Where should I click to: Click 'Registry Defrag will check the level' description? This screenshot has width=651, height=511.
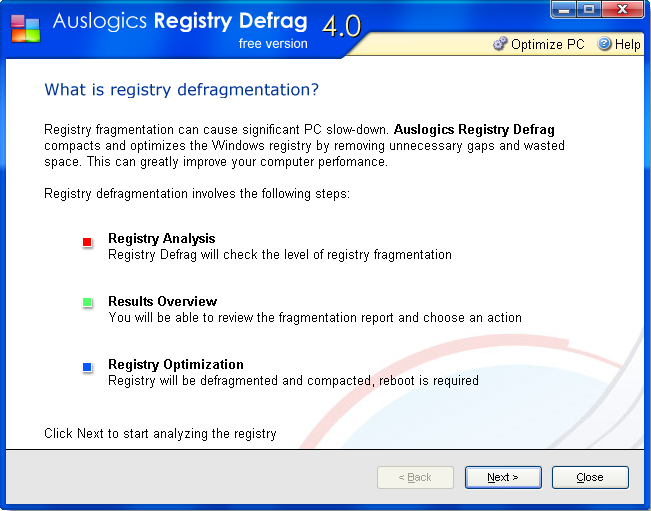pos(280,254)
